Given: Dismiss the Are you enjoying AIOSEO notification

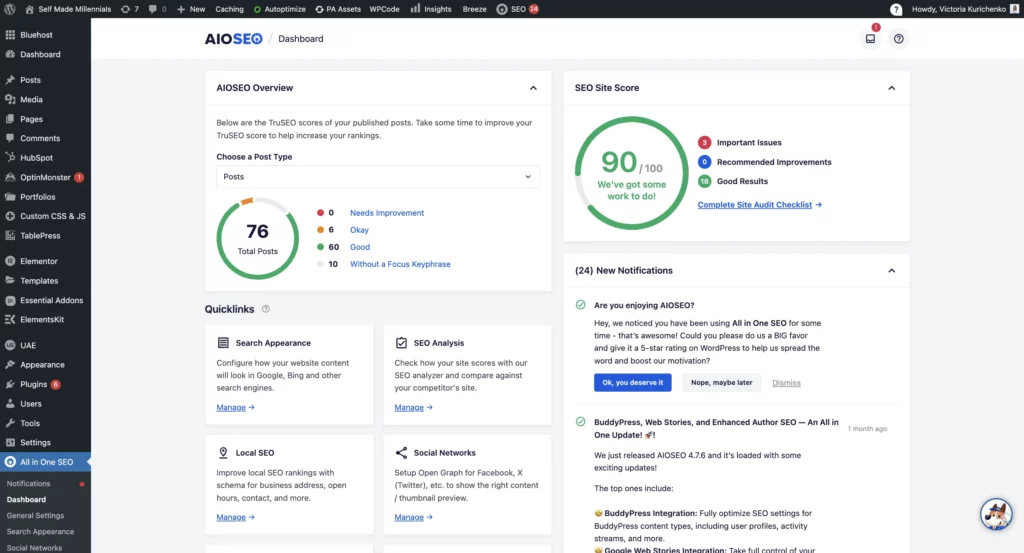Looking at the screenshot, I should (x=786, y=383).
